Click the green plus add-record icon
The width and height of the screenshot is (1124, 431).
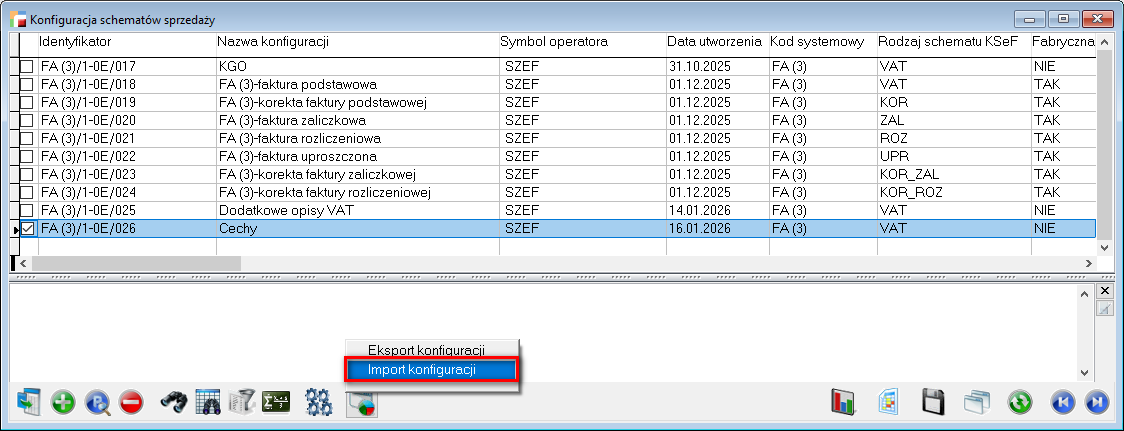click(63, 403)
